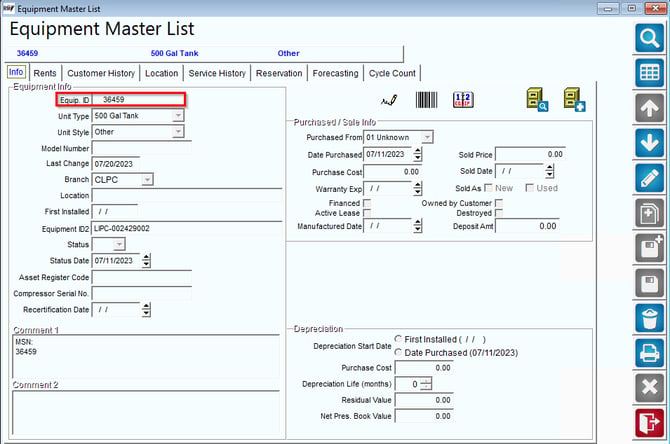Click the barcode icon

pos(426,100)
